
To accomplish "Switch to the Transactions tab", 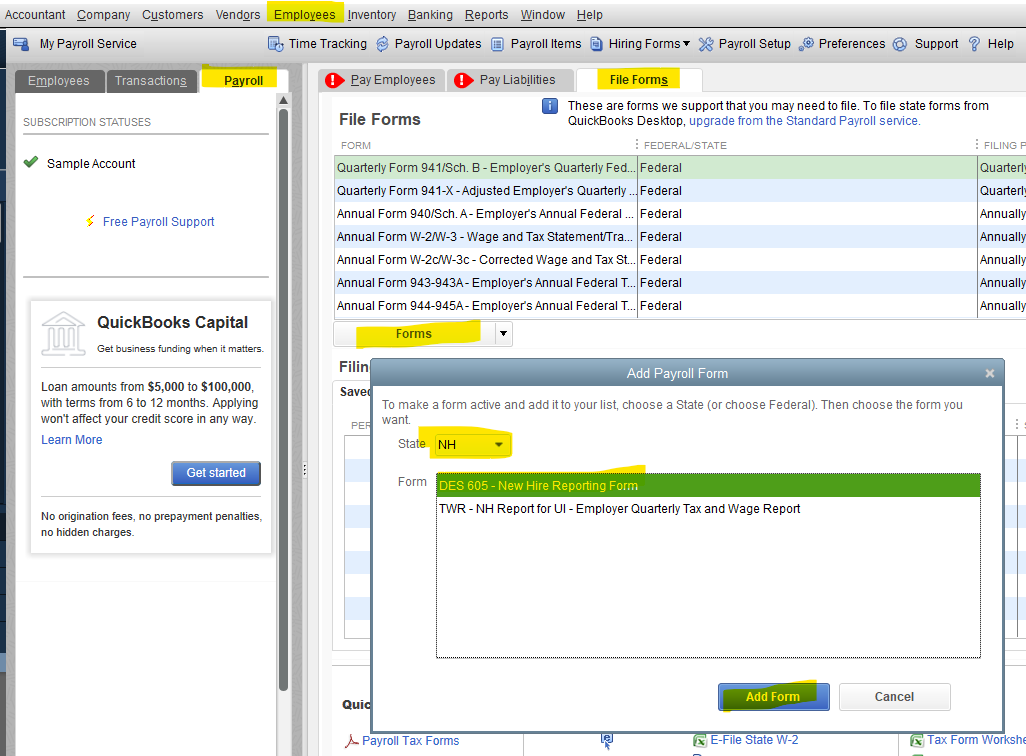I will (151, 81).
